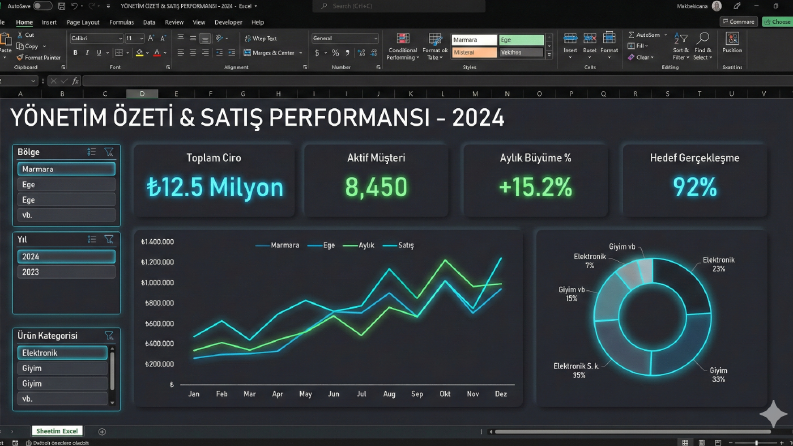Click the Paste clipboard icon
The width and height of the screenshot is (793, 446).
[x=6, y=40]
